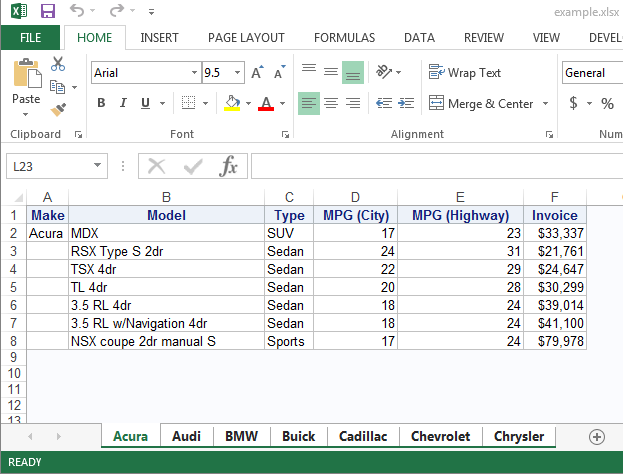The image size is (623, 474).
Task: Expand the Merge & Center dropdown arrow
Action: pyautogui.click(x=545, y=103)
